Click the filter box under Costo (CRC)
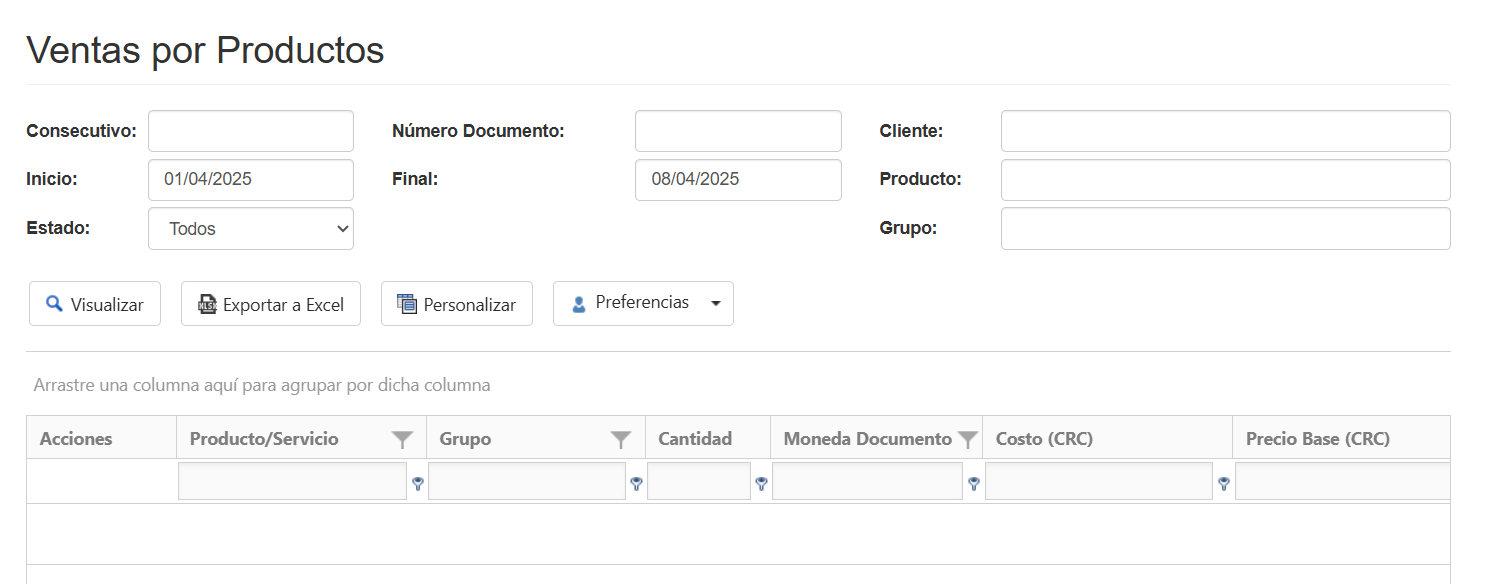Image resolution: width=1487 pixels, height=584 pixels. pyautogui.click(x=1099, y=482)
